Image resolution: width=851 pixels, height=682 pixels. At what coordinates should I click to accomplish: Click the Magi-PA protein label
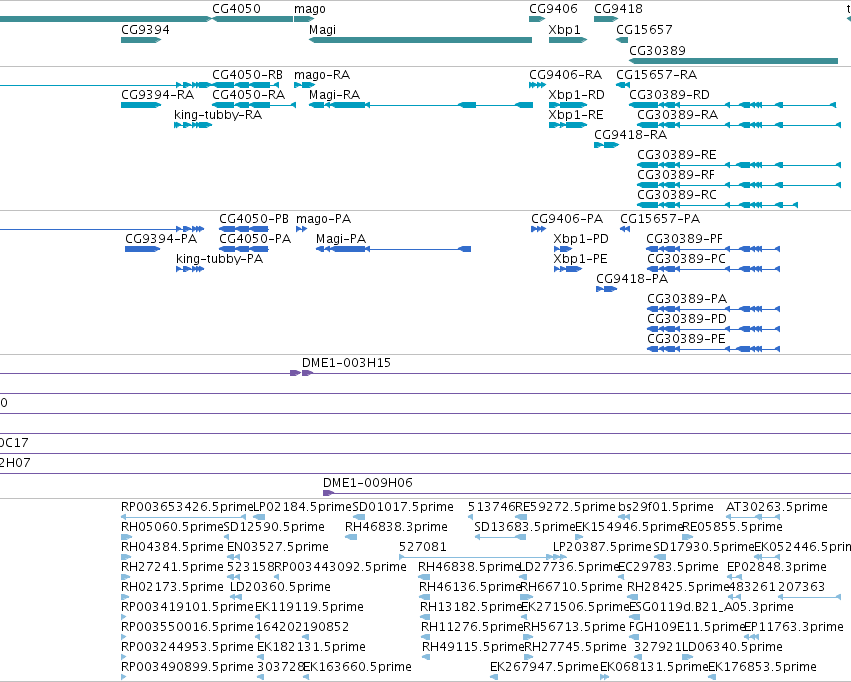pyautogui.click(x=341, y=239)
